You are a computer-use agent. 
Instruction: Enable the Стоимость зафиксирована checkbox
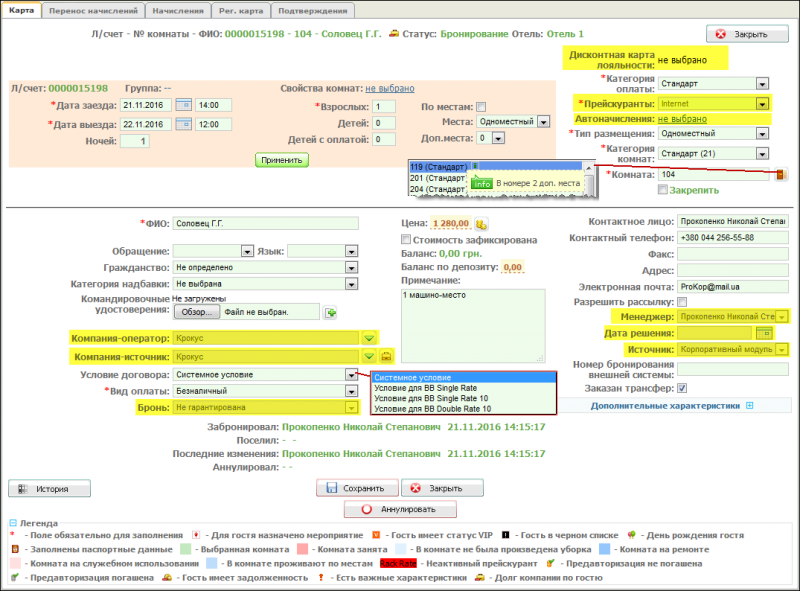tap(405, 240)
